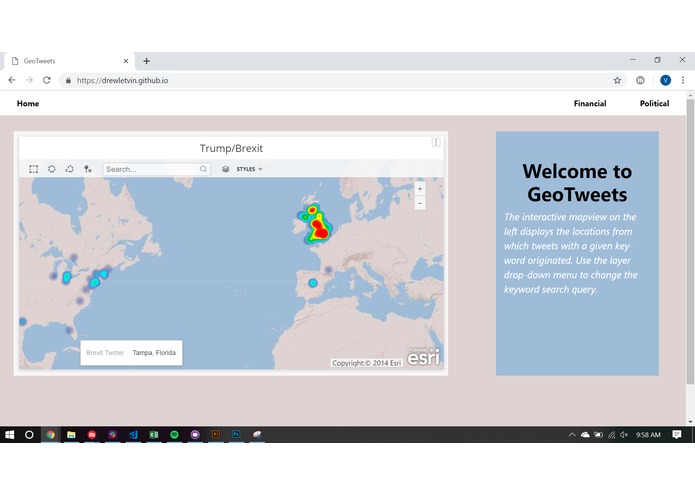Open Chrome profile avatar V
This screenshot has height=494, width=695.
point(665,80)
